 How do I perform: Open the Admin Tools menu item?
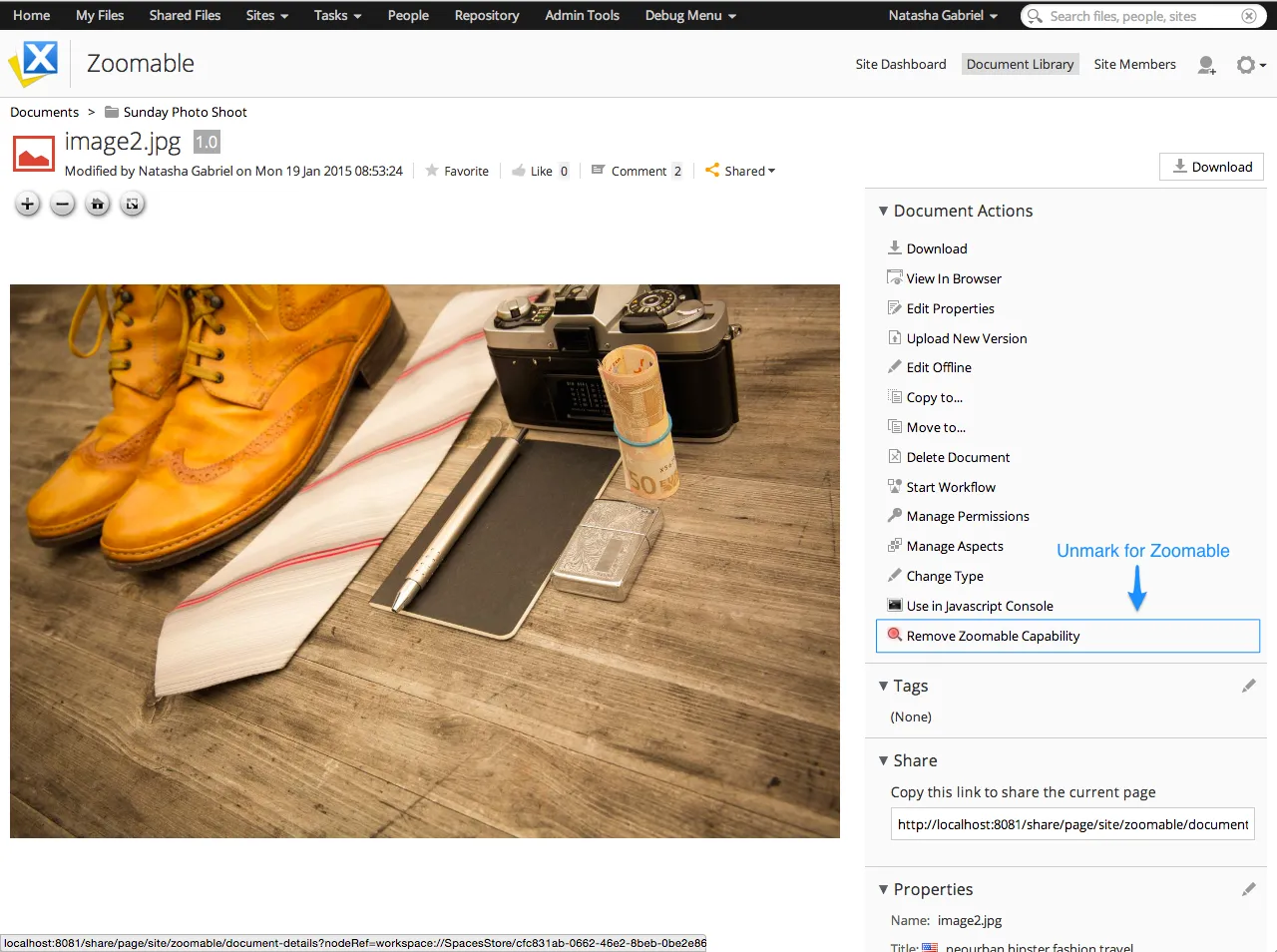click(x=582, y=15)
